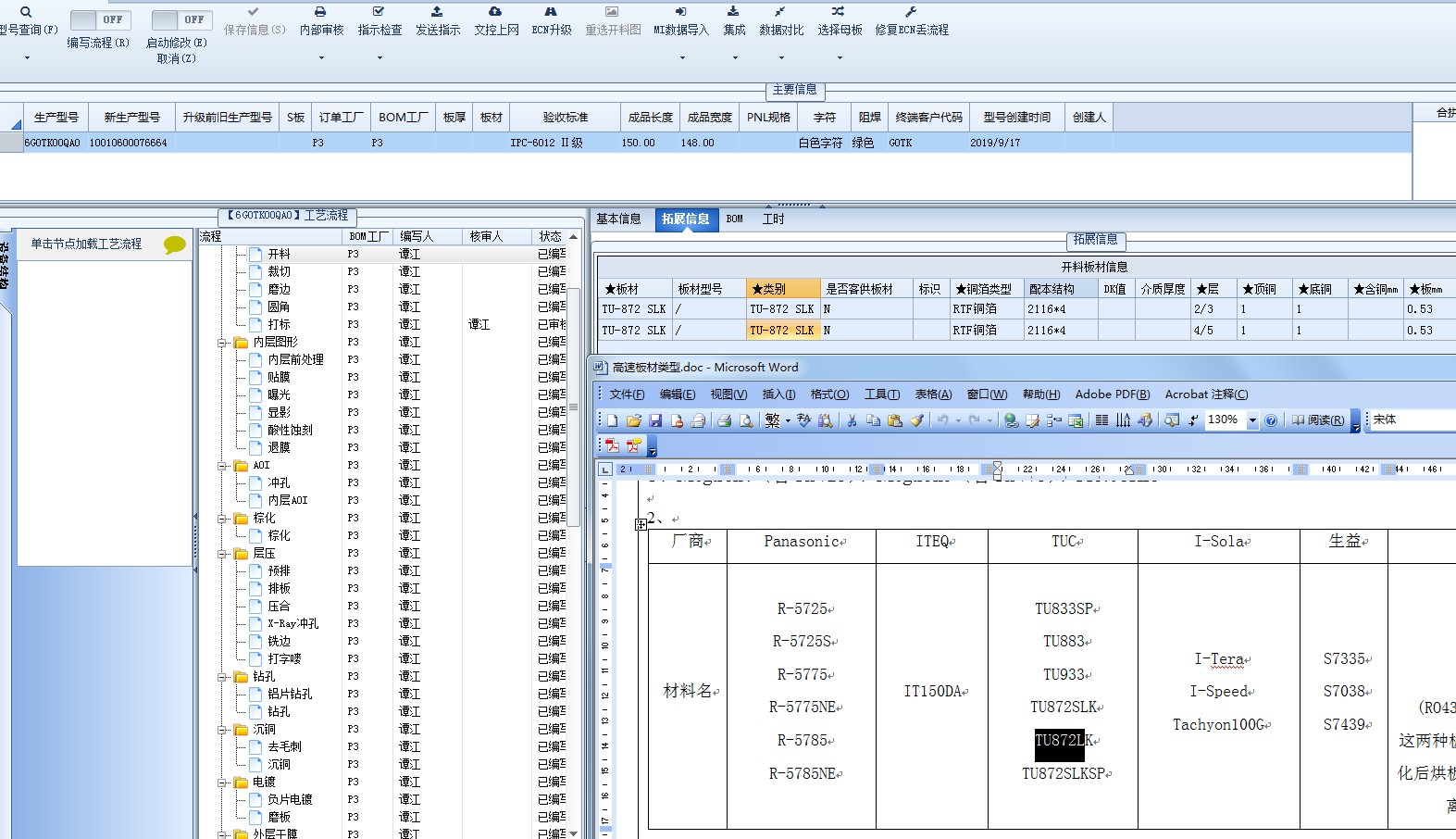Switch to the 基本信息 tab

tap(618, 219)
